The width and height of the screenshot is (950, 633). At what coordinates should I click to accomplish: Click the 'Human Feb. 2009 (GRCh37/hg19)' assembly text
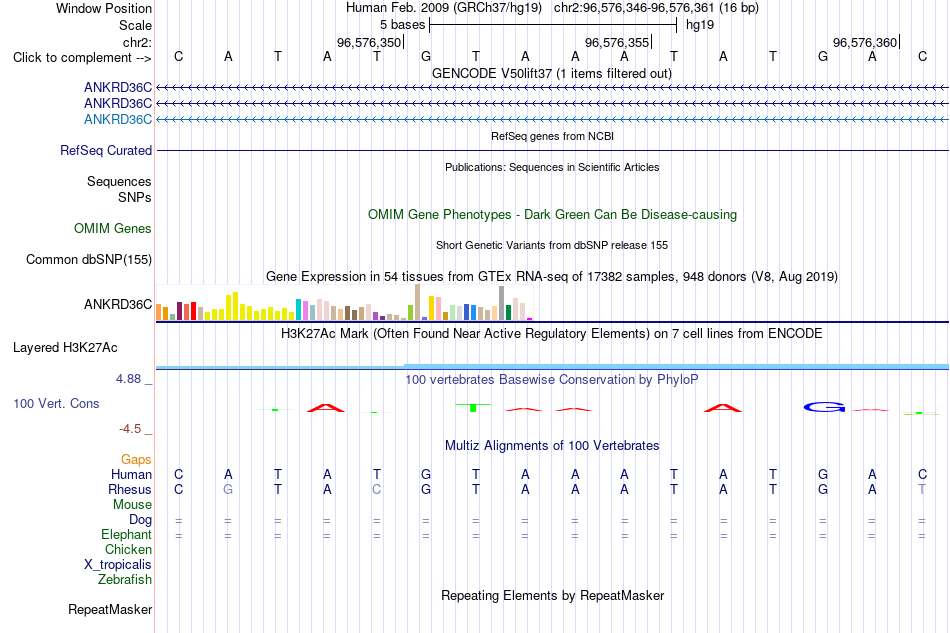click(x=446, y=8)
